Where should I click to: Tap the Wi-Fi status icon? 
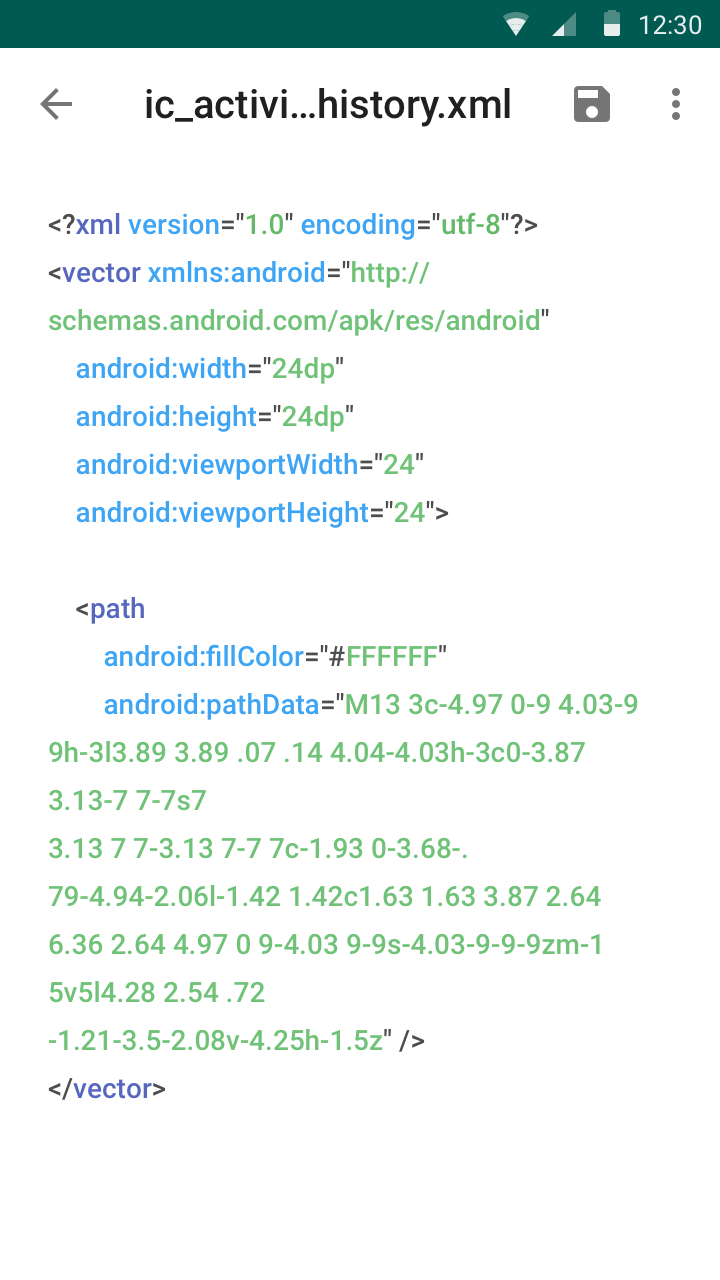coord(516,24)
